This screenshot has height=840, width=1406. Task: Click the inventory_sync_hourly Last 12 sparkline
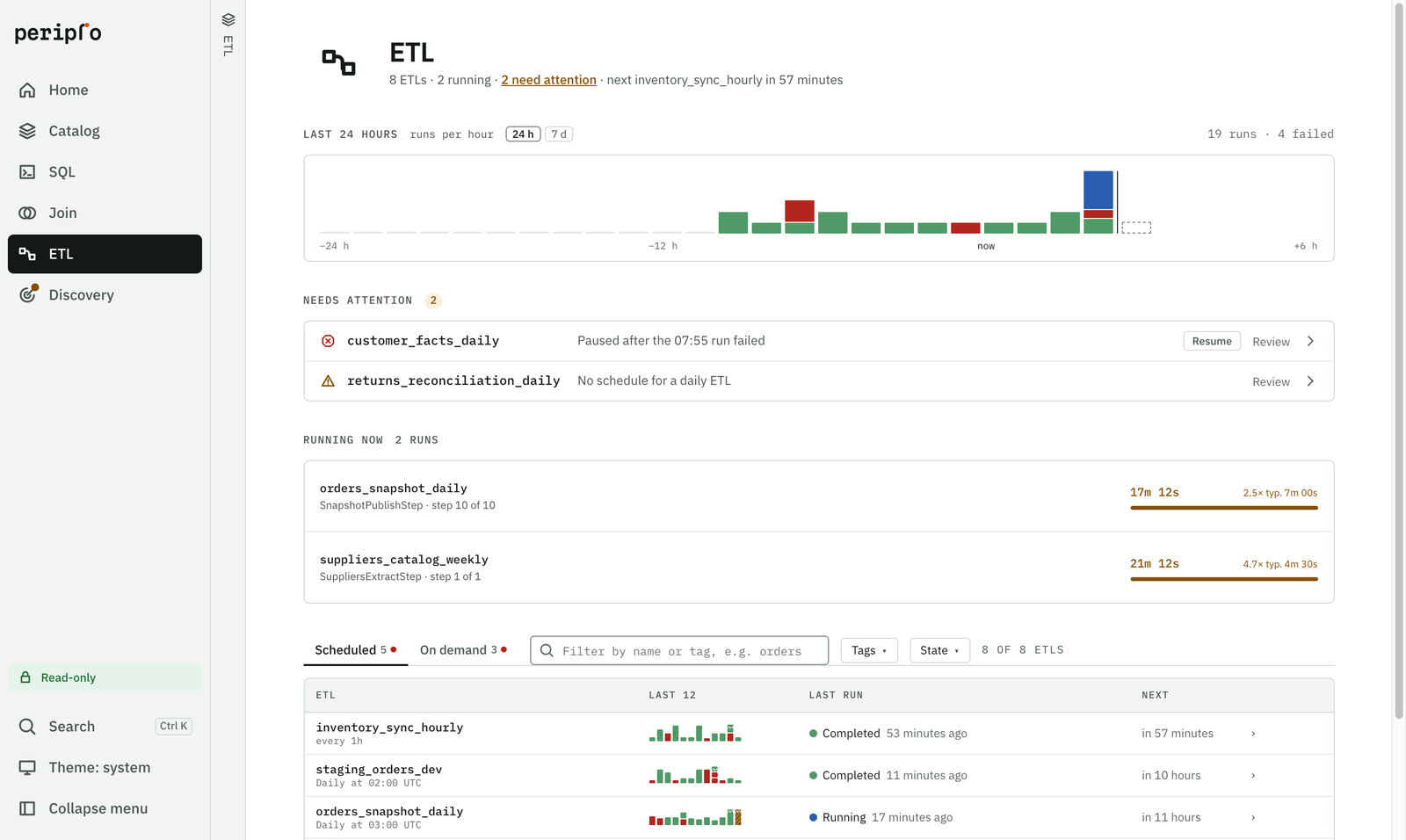[x=695, y=733]
